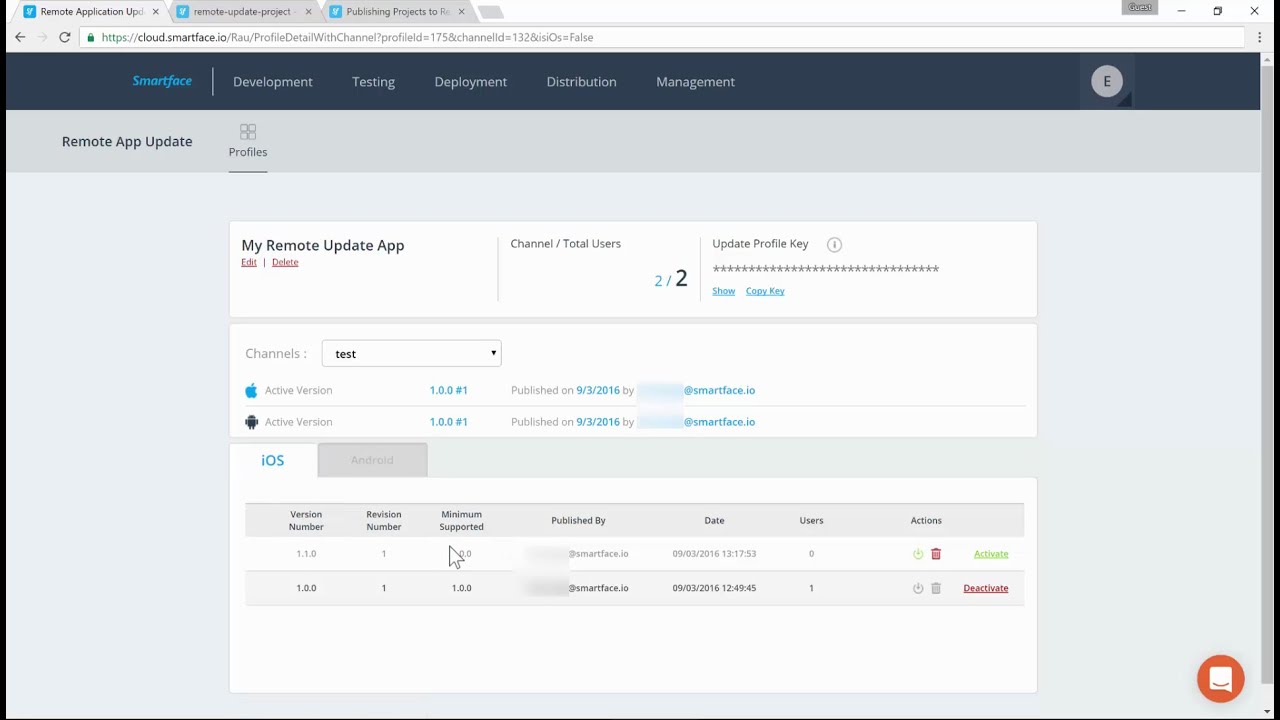Click the browser address bar URL

point(347,37)
